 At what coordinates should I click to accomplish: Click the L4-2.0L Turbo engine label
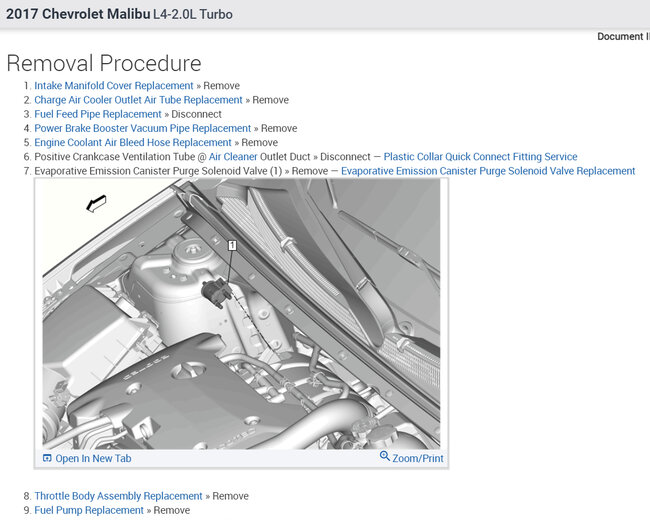pyautogui.click(x=193, y=15)
